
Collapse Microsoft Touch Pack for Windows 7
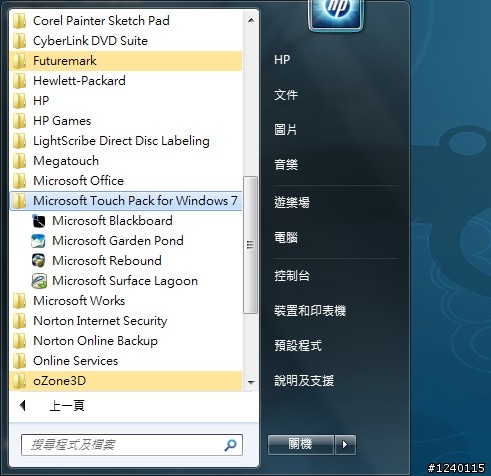(x=126, y=201)
